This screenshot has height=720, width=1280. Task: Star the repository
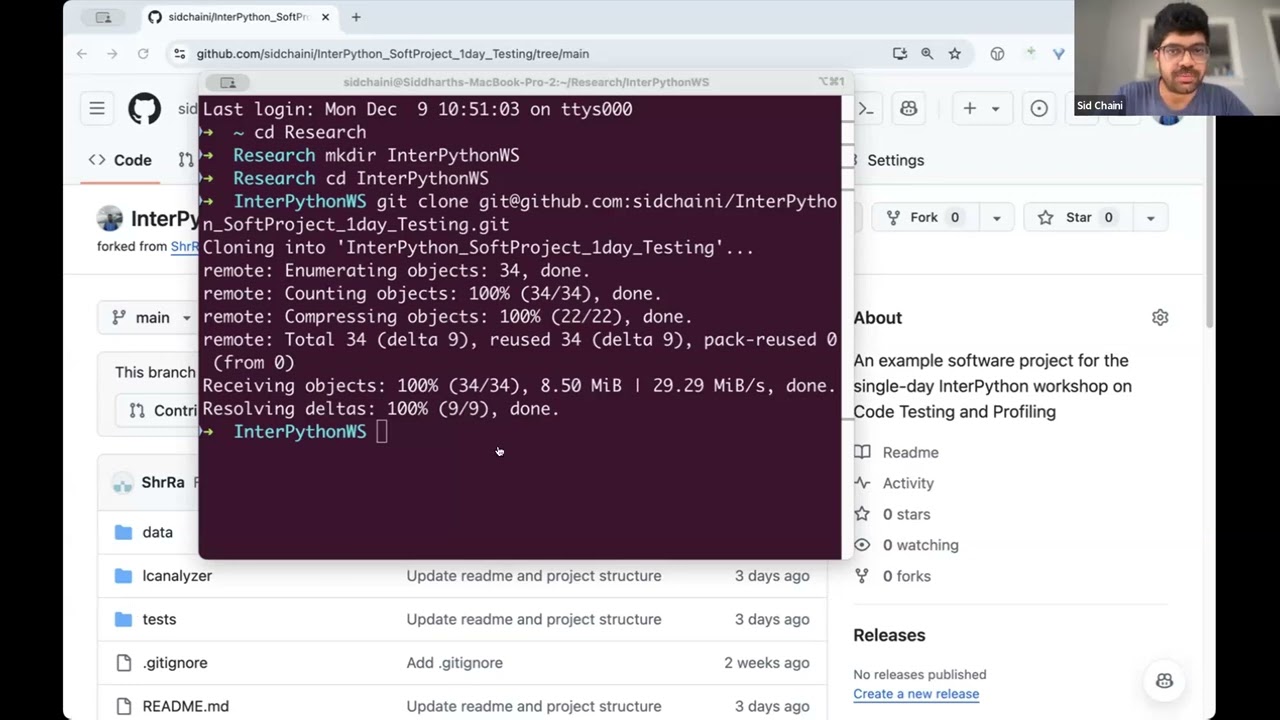(x=1078, y=217)
